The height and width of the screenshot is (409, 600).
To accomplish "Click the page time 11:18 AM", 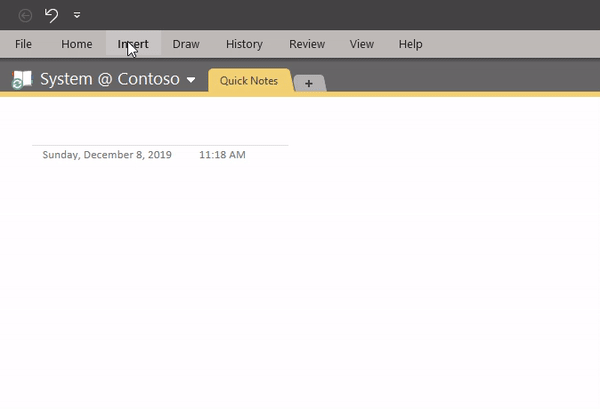I will point(222,155).
